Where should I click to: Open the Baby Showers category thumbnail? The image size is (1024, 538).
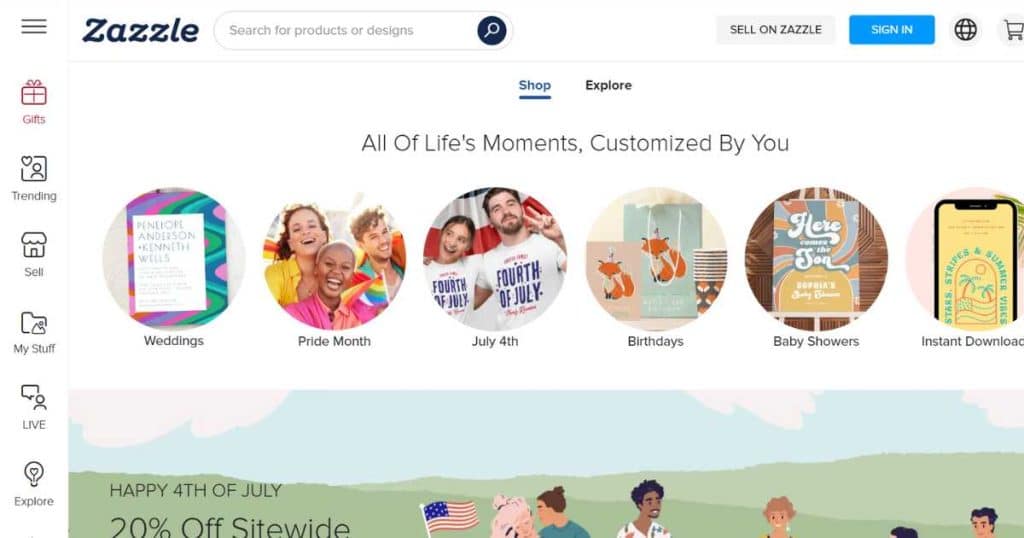coord(816,259)
